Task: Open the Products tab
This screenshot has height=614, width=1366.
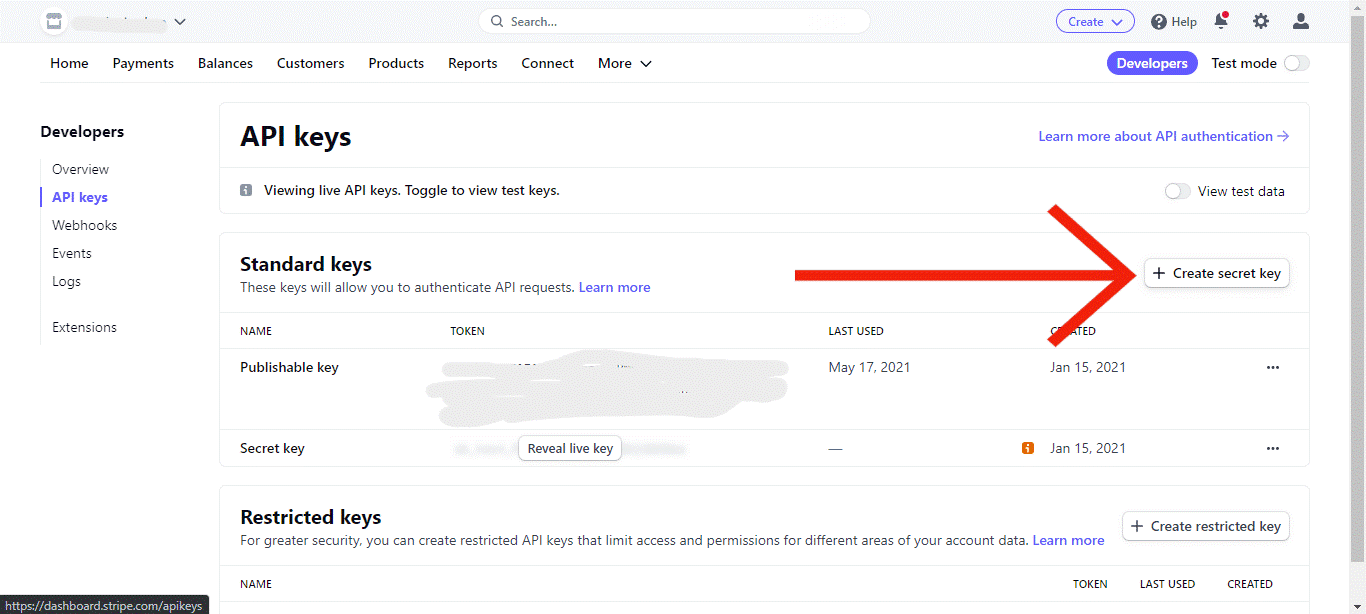Action: click(x=396, y=63)
